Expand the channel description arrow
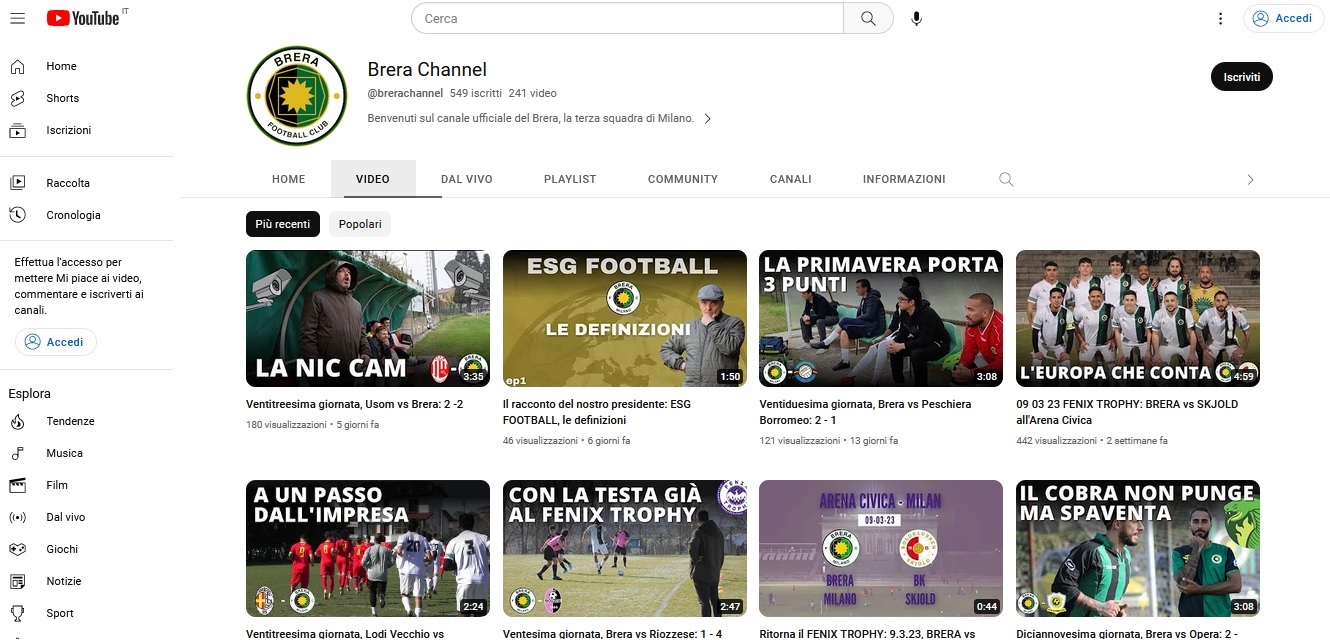1330x640 pixels. coord(708,118)
